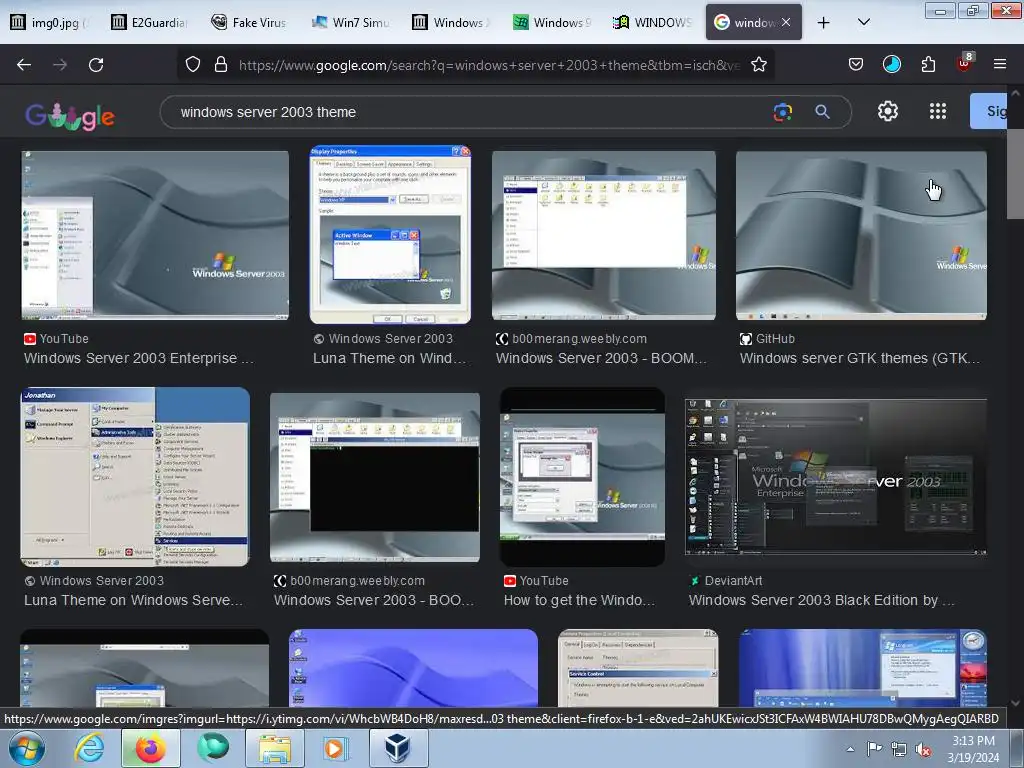This screenshot has width=1024, height=768.
Task: Open the Jonathan start menu screenshot thumbnail
Action: [135, 477]
